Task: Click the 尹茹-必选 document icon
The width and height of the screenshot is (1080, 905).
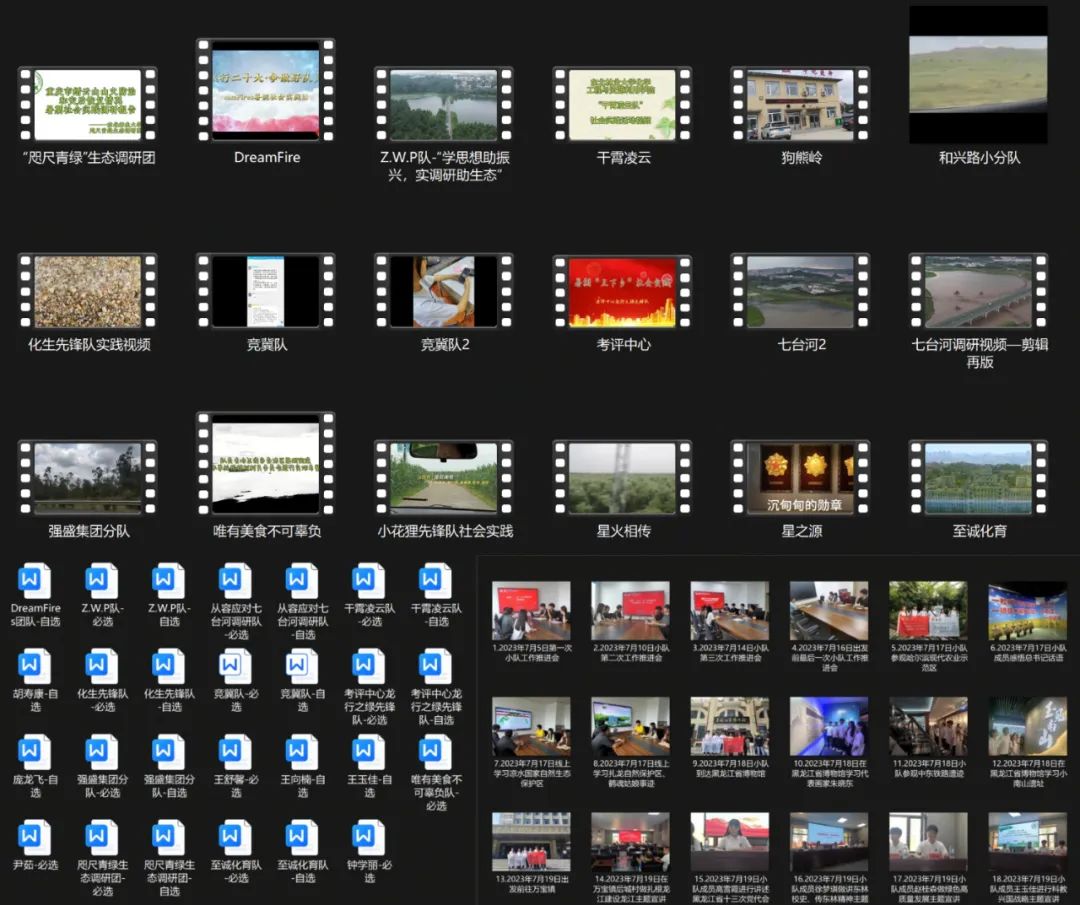Action: coord(35,838)
